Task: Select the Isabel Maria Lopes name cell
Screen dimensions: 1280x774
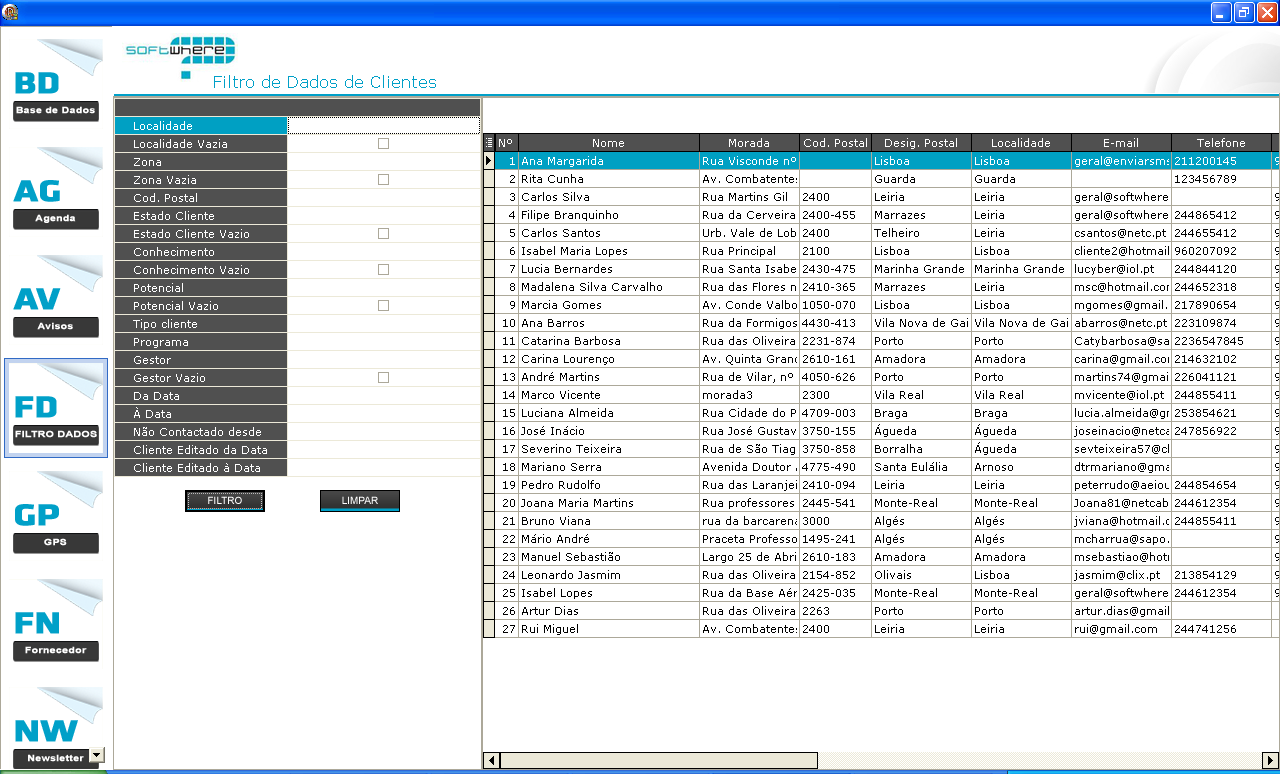Action: click(x=609, y=251)
